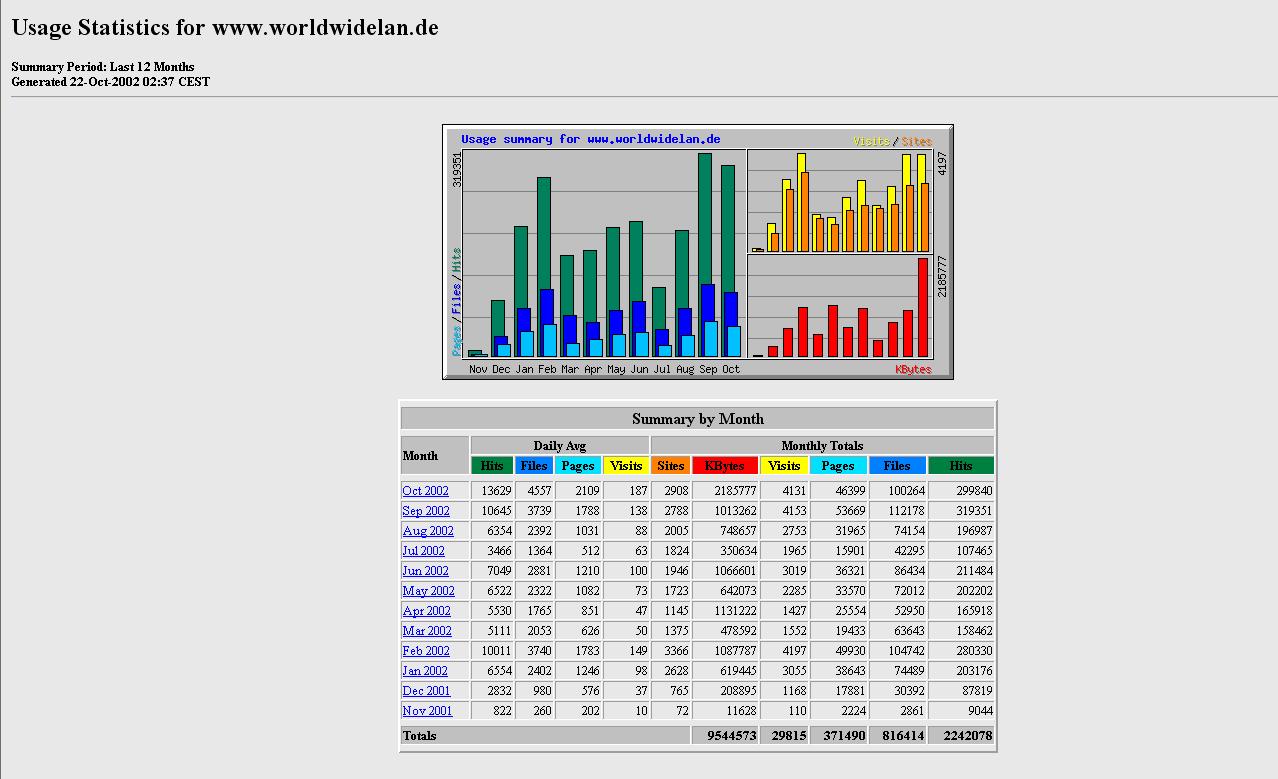Click the yellow Visits header under Monthly Totals
The image size is (1278, 779).
(x=784, y=466)
